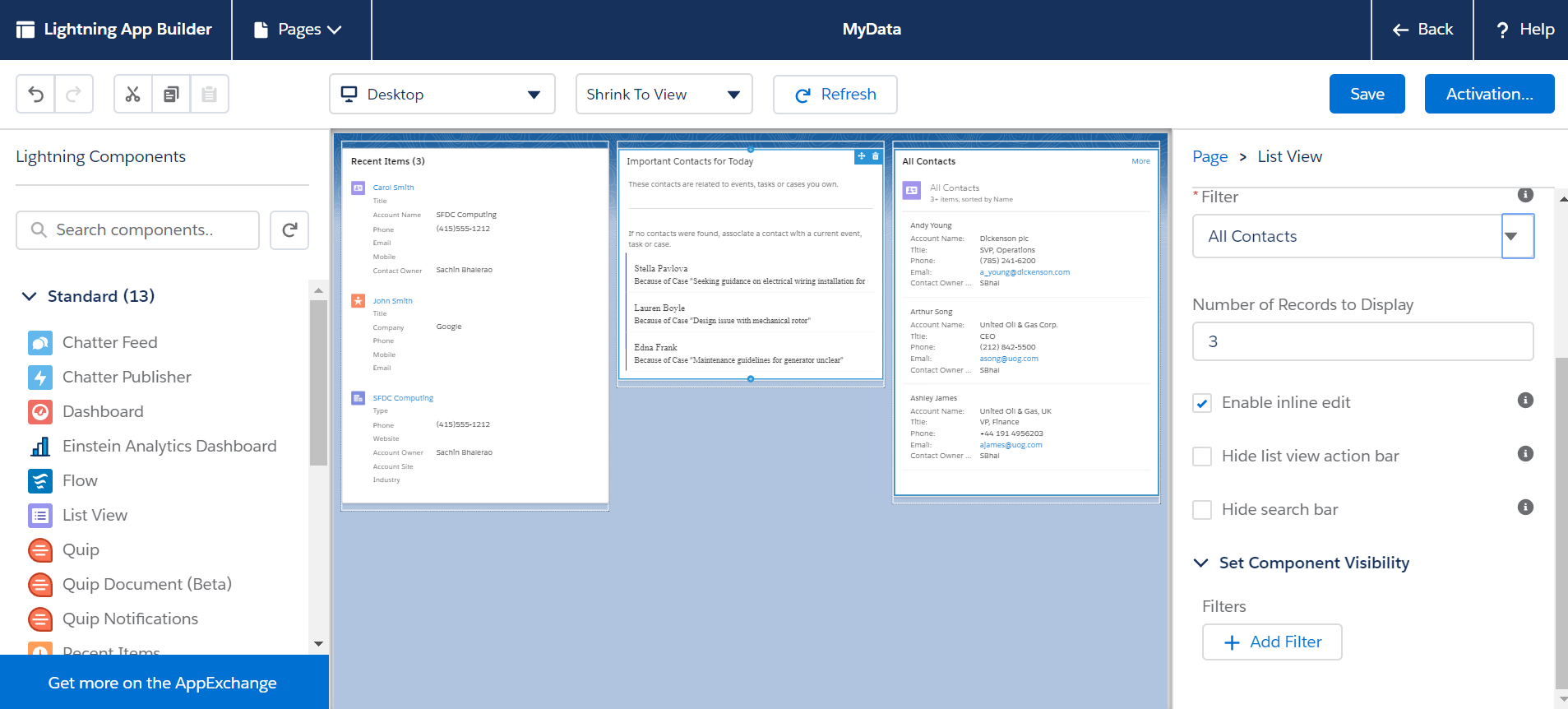
Task: Open the Activation dialog
Action: click(1489, 94)
